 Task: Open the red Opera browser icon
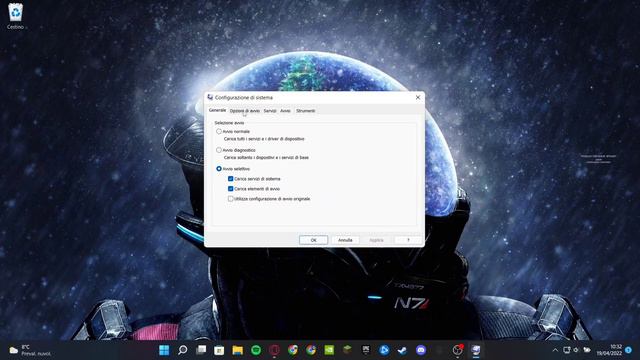[274, 350]
